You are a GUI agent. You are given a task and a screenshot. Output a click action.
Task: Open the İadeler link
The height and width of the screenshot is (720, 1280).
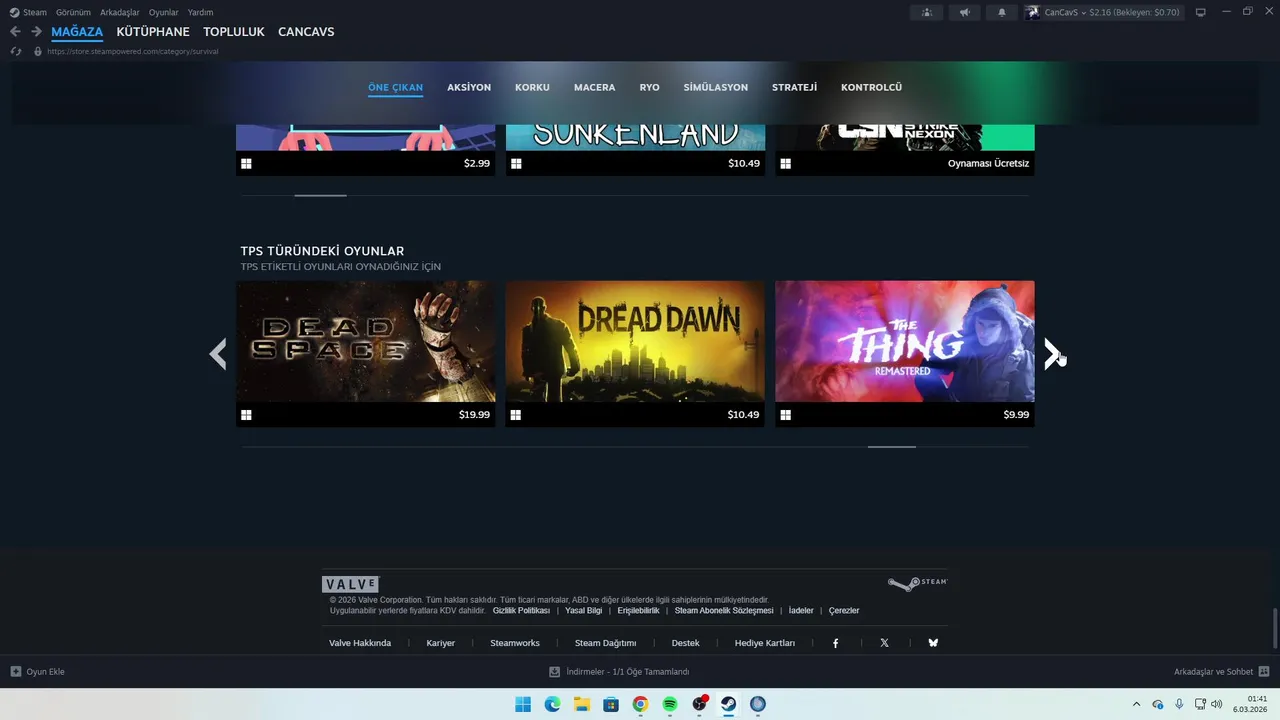[x=801, y=611]
